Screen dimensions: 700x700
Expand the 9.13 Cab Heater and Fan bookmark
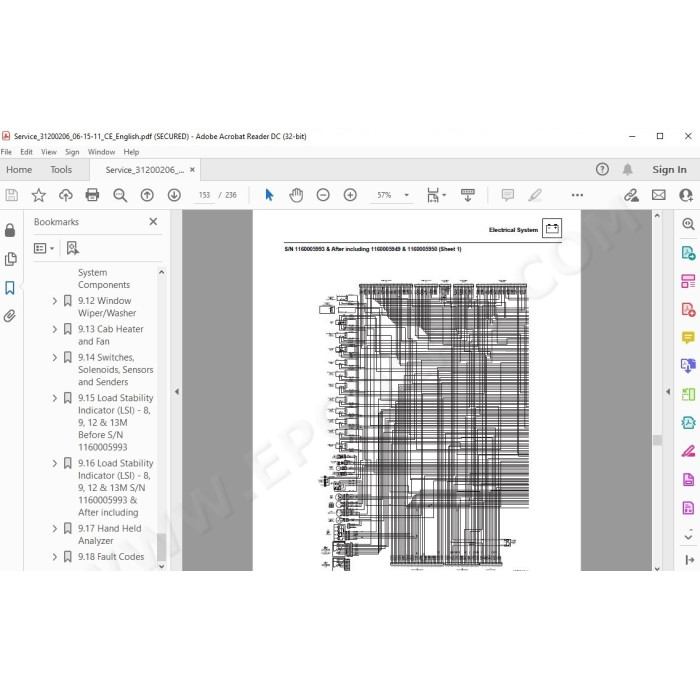click(54, 329)
